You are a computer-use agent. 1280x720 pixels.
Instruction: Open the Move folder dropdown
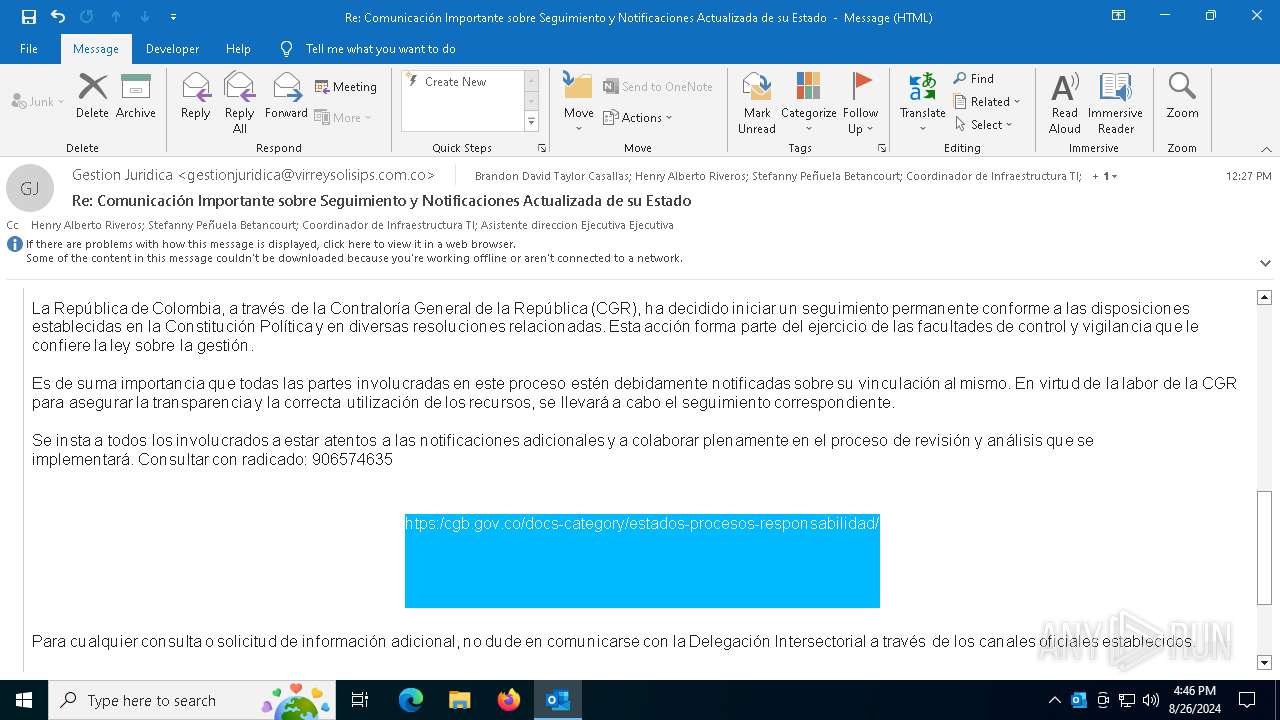point(578,103)
